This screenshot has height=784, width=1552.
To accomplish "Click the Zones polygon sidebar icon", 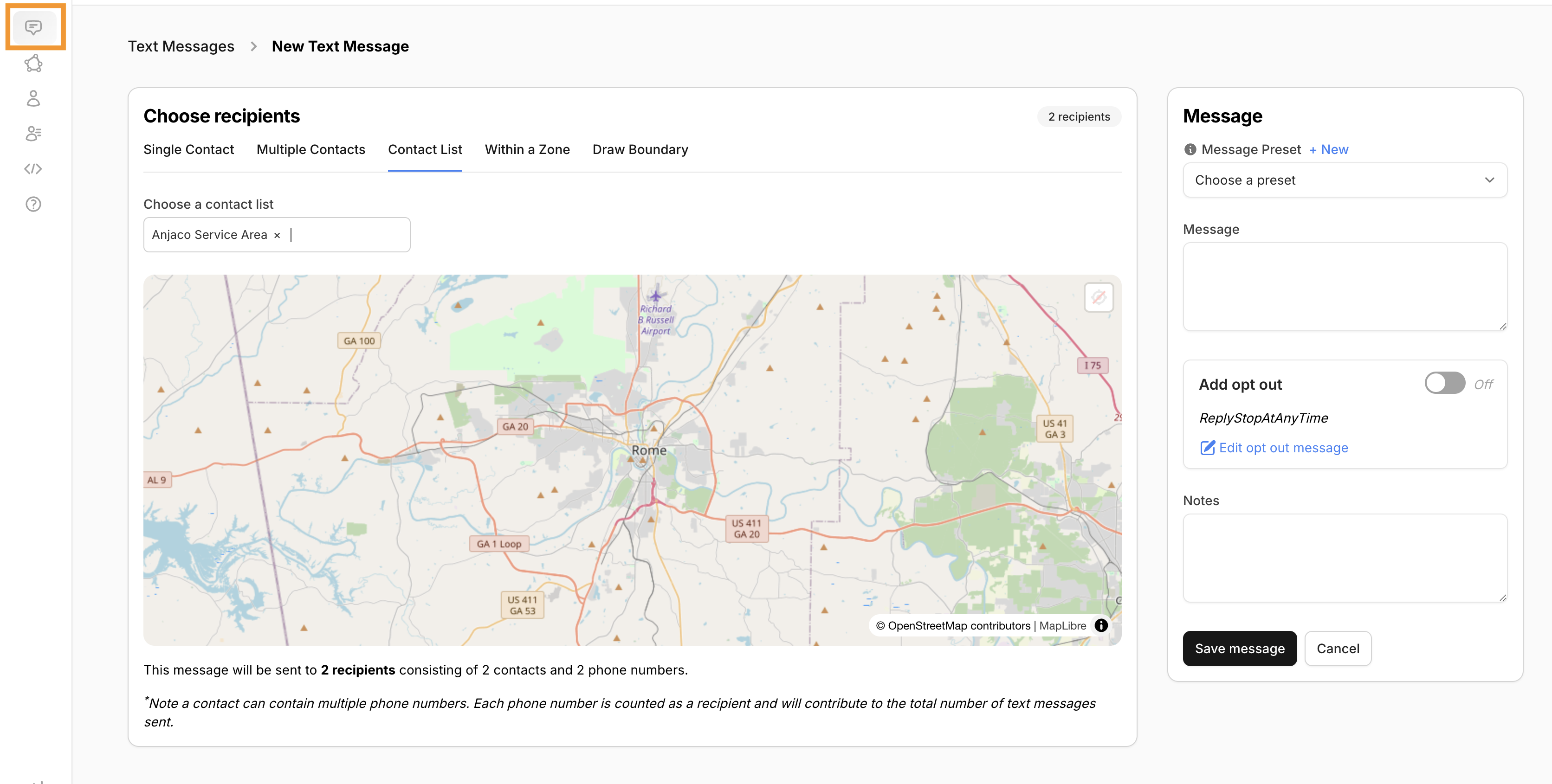I will point(33,63).
